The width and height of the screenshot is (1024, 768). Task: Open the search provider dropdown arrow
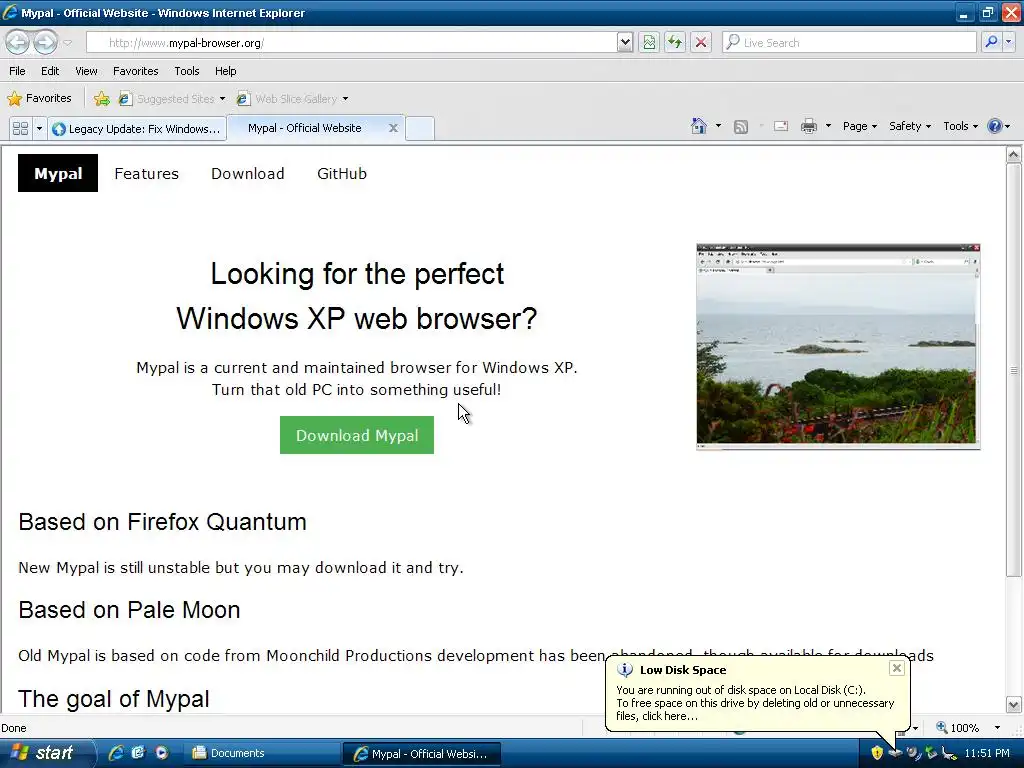tap(1008, 42)
